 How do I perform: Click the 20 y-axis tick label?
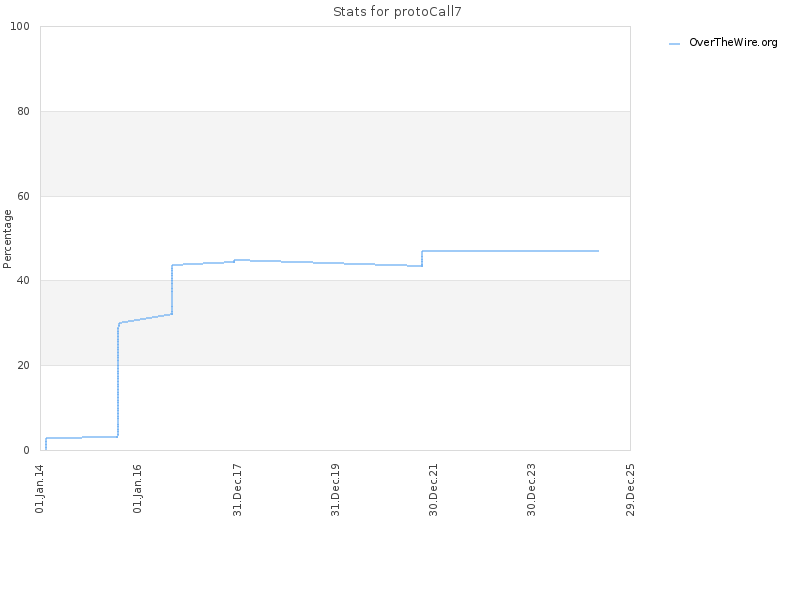(23, 366)
